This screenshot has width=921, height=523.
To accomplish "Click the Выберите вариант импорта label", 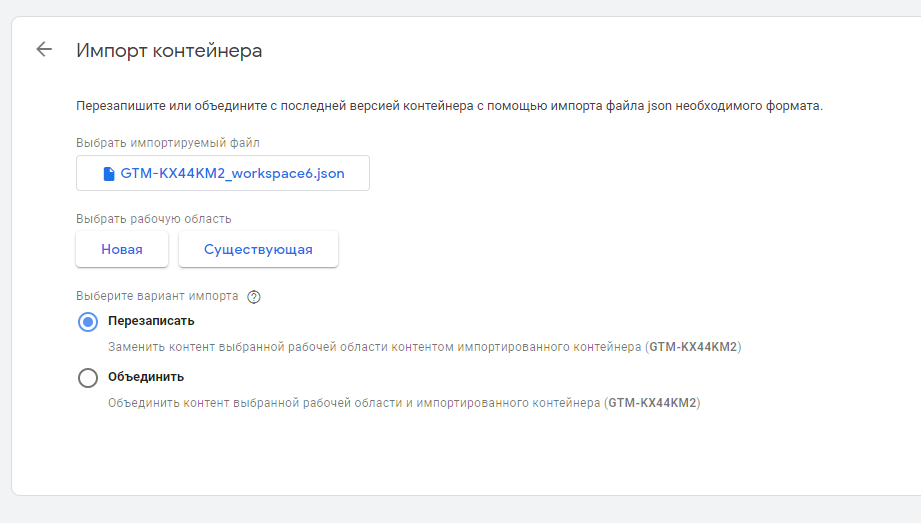I will (157, 296).
